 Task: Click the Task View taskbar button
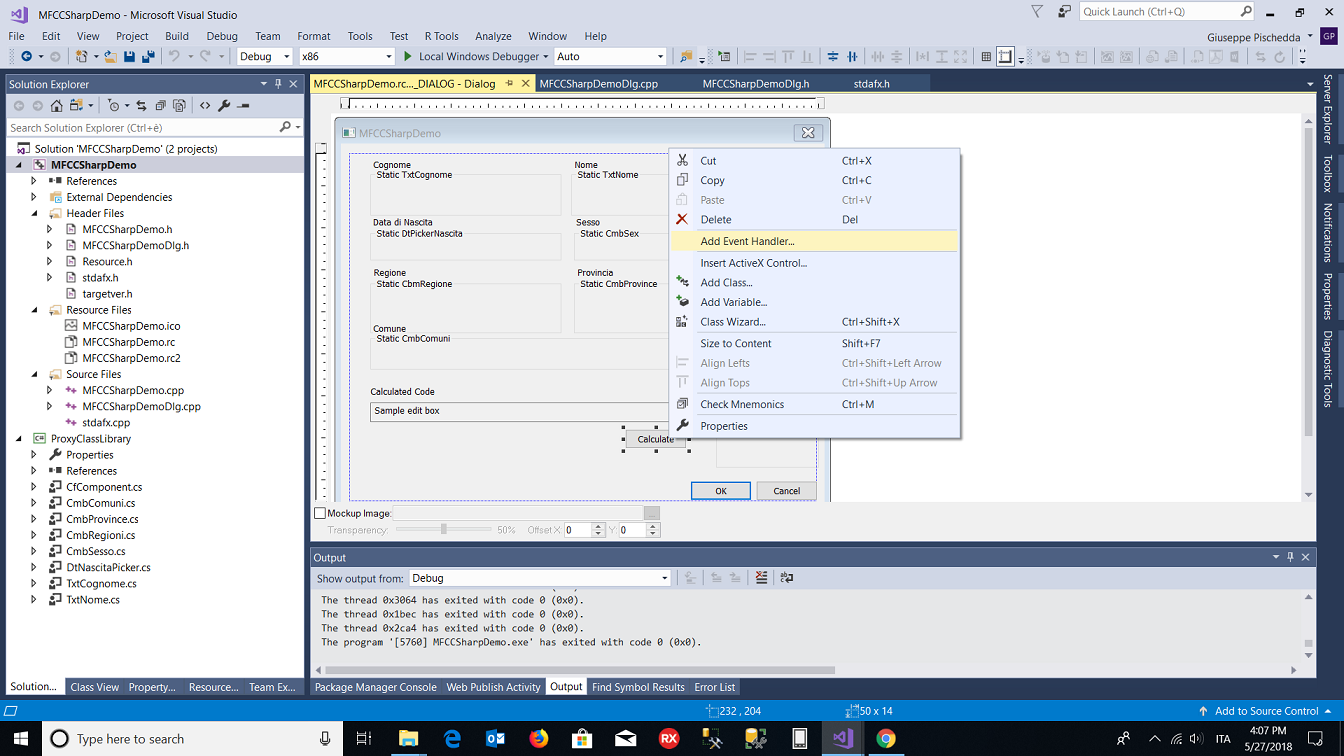[x=364, y=739]
